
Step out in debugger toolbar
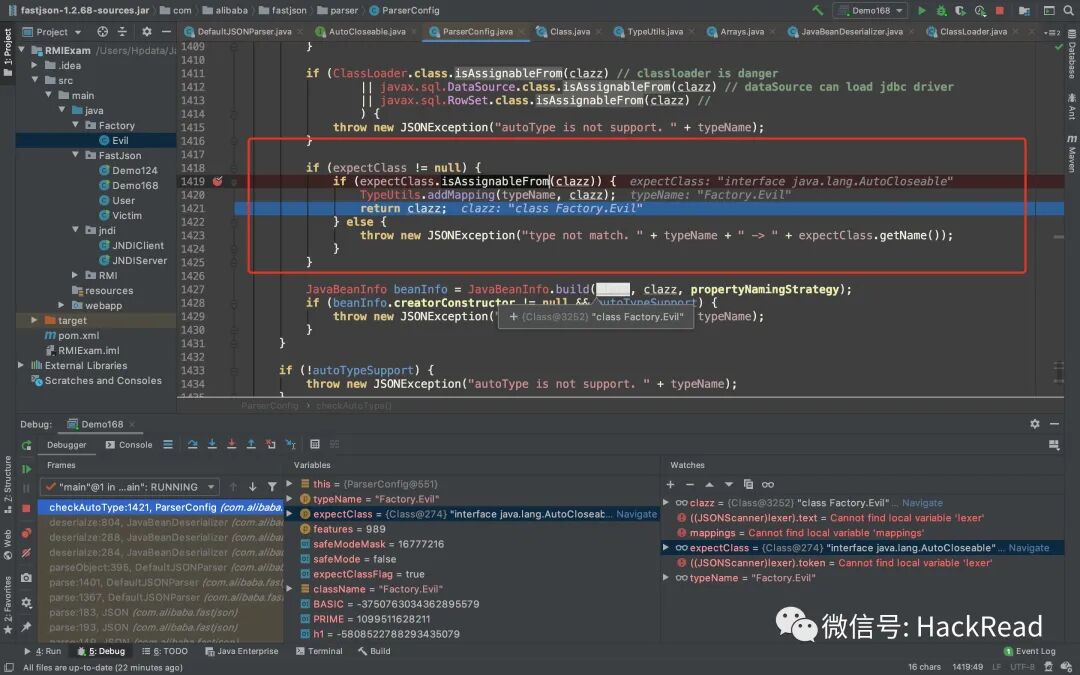(x=251, y=445)
